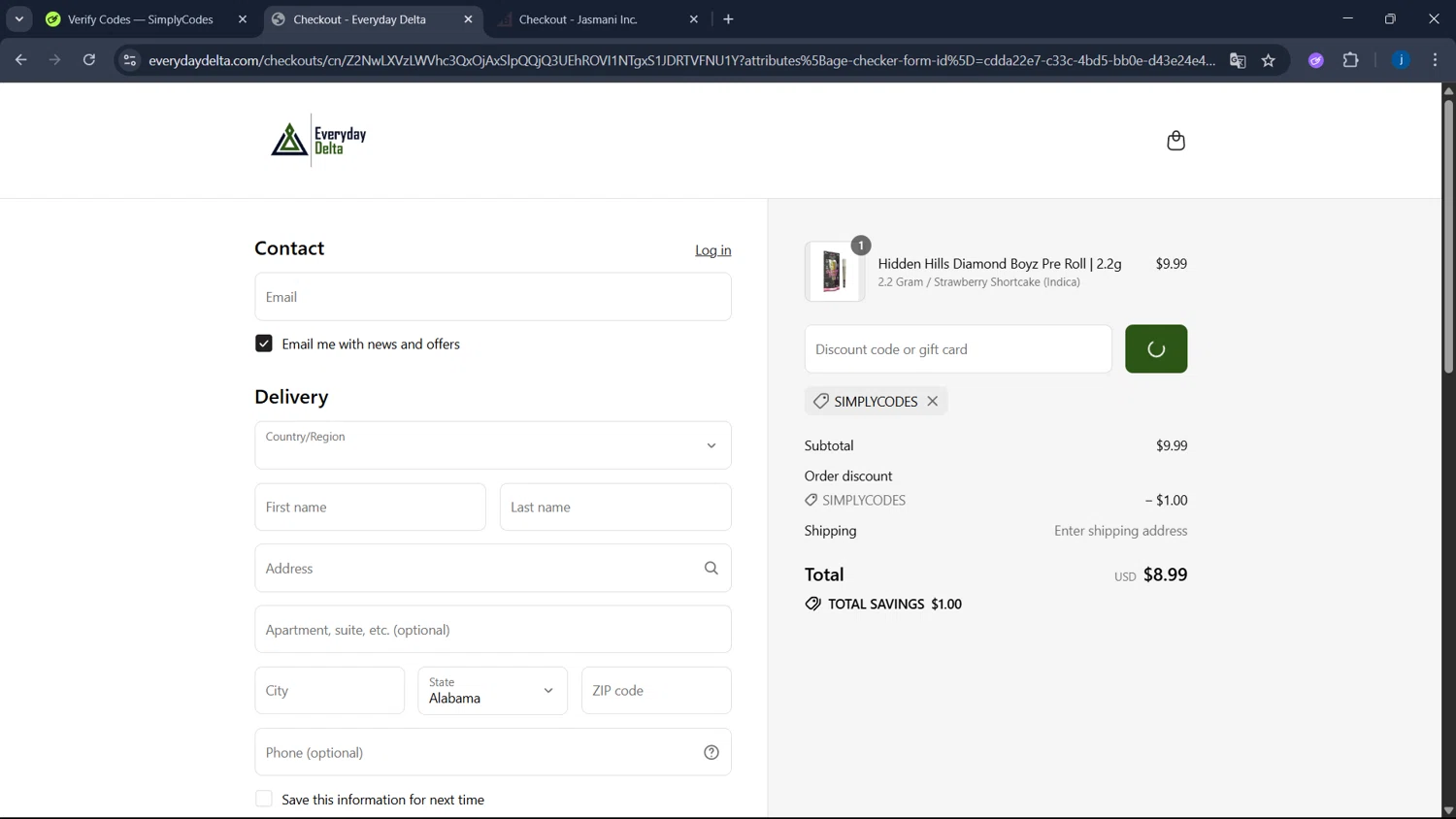The width and height of the screenshot is (1456, 819).
Task: Open the translate page icon
Action: coord(1238,60)
